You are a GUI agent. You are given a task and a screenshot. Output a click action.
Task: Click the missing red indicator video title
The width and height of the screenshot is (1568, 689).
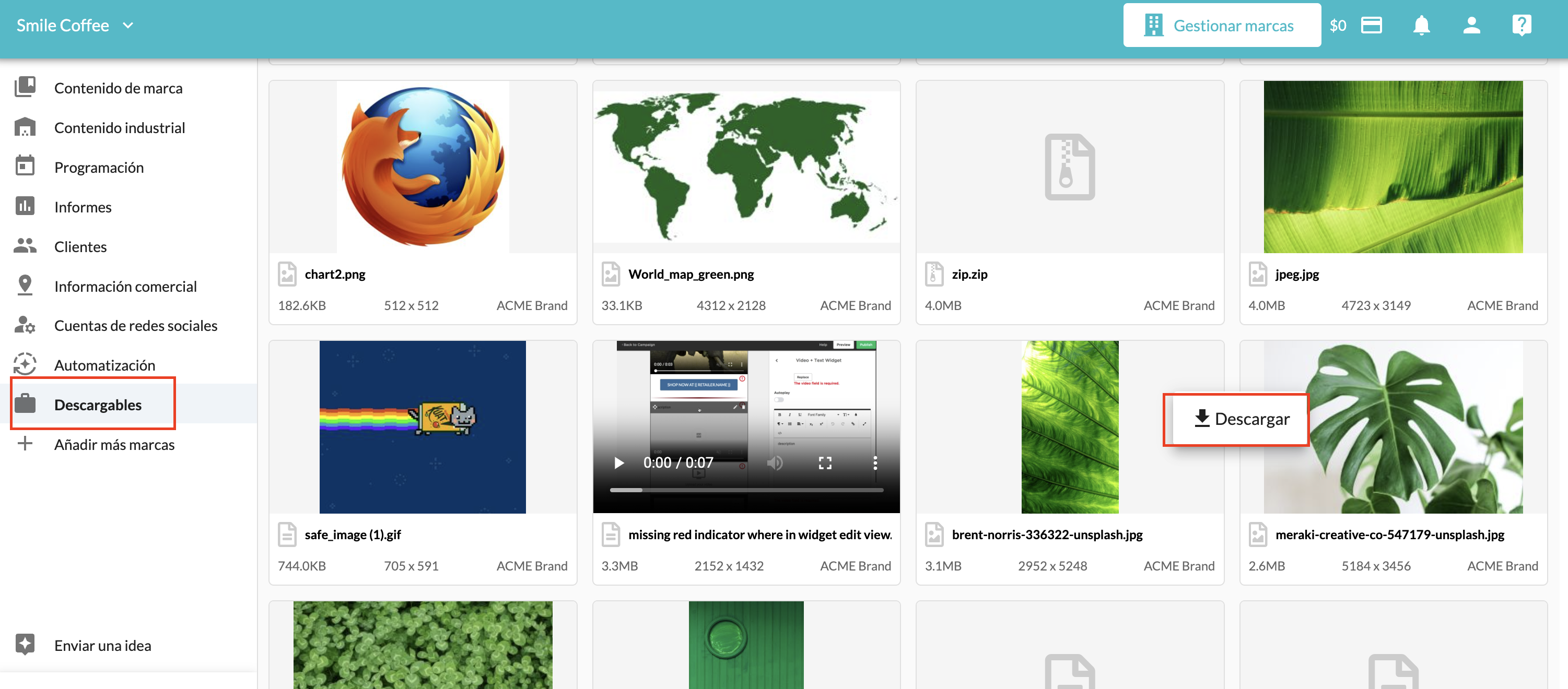[760, 534]
